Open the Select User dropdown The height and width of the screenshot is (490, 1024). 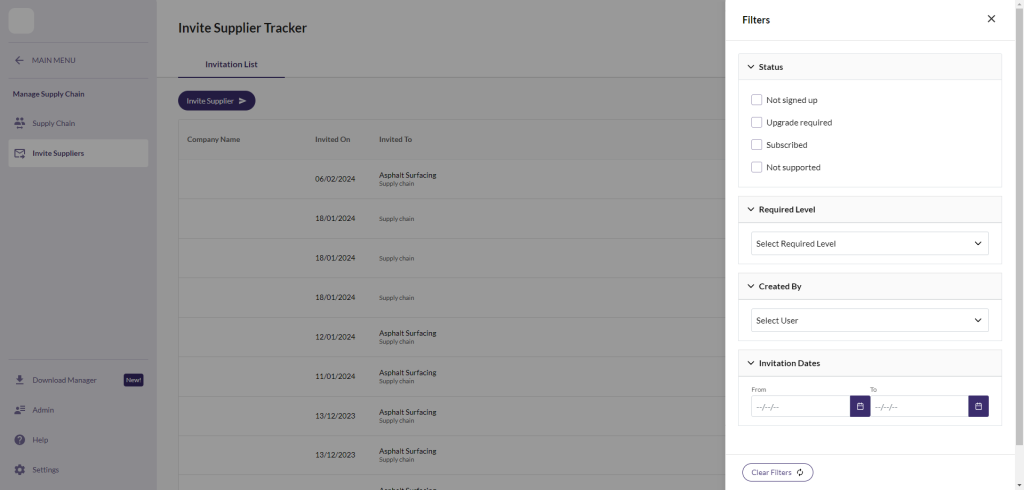pyautogui.click(x=869, y=320)
